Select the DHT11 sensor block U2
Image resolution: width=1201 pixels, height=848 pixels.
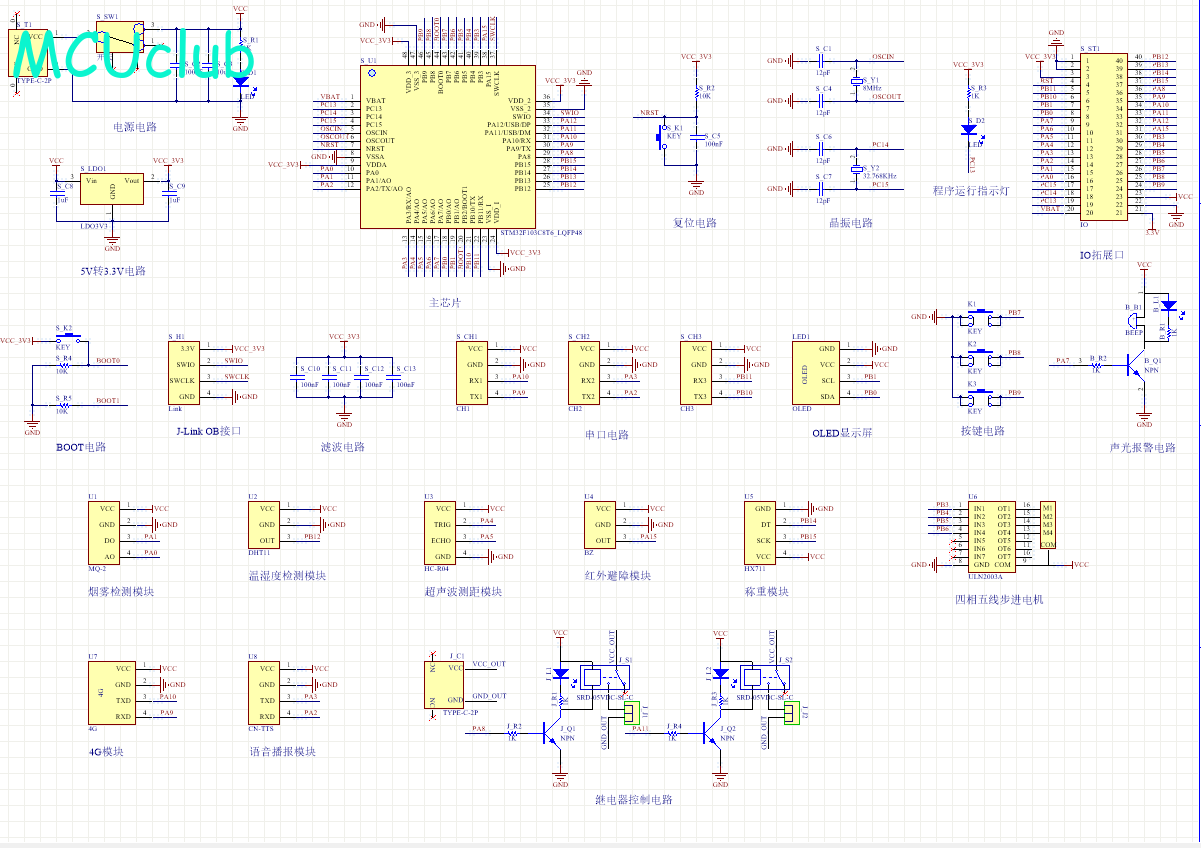(x=265, y=525)
